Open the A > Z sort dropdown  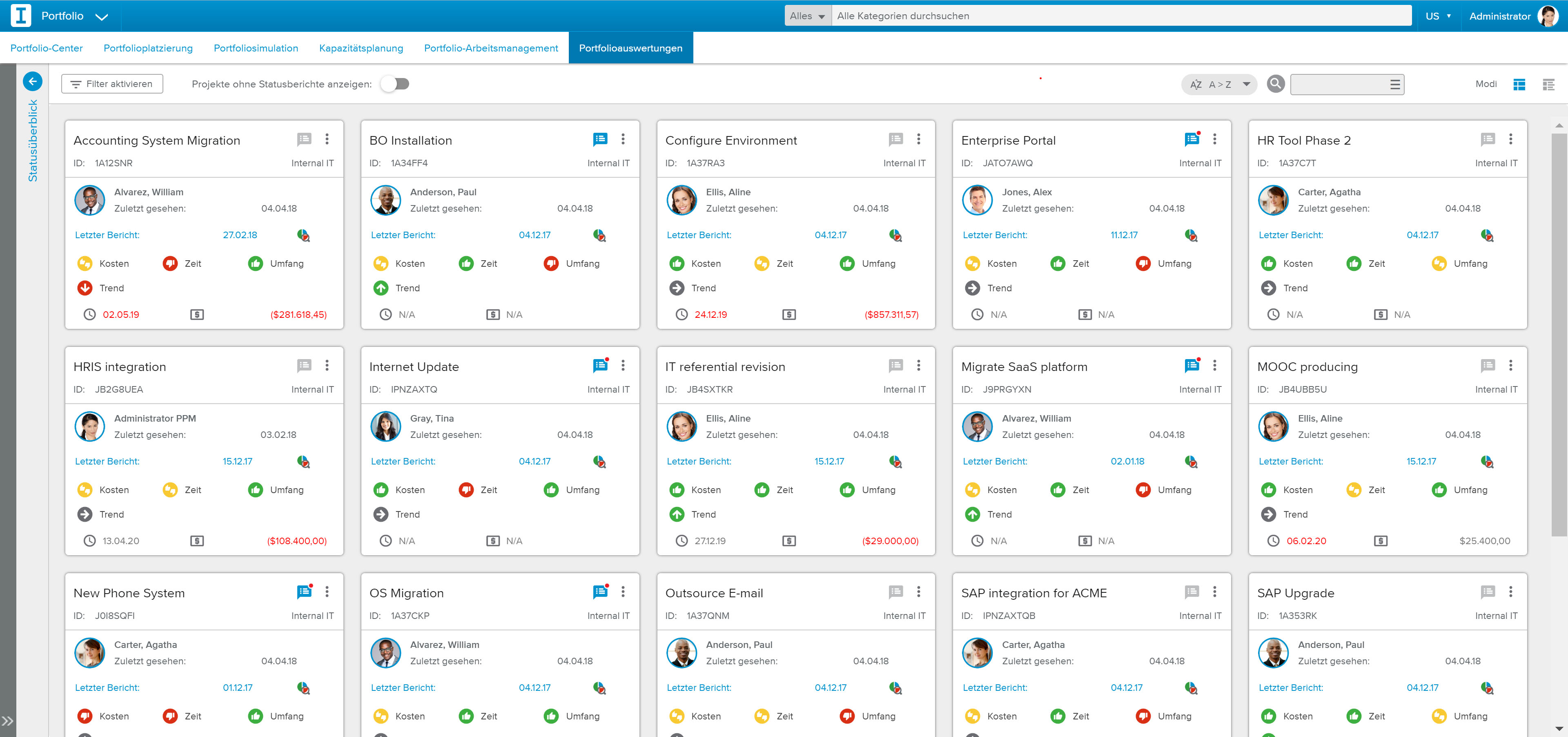(1220, 84)
